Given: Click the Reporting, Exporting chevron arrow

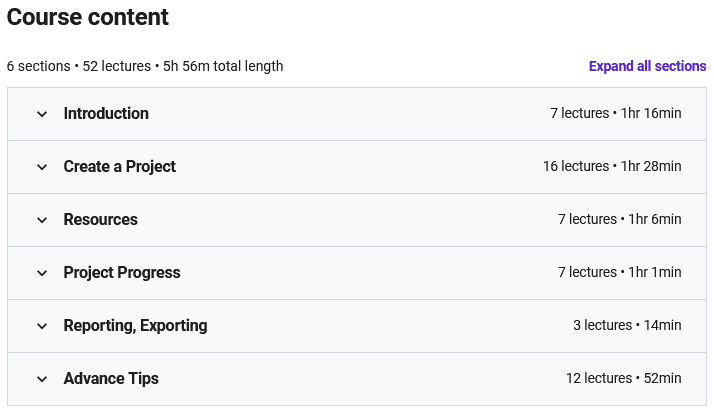Looking at the screenshot, I should pyautogui.click(x=42, y=326).
